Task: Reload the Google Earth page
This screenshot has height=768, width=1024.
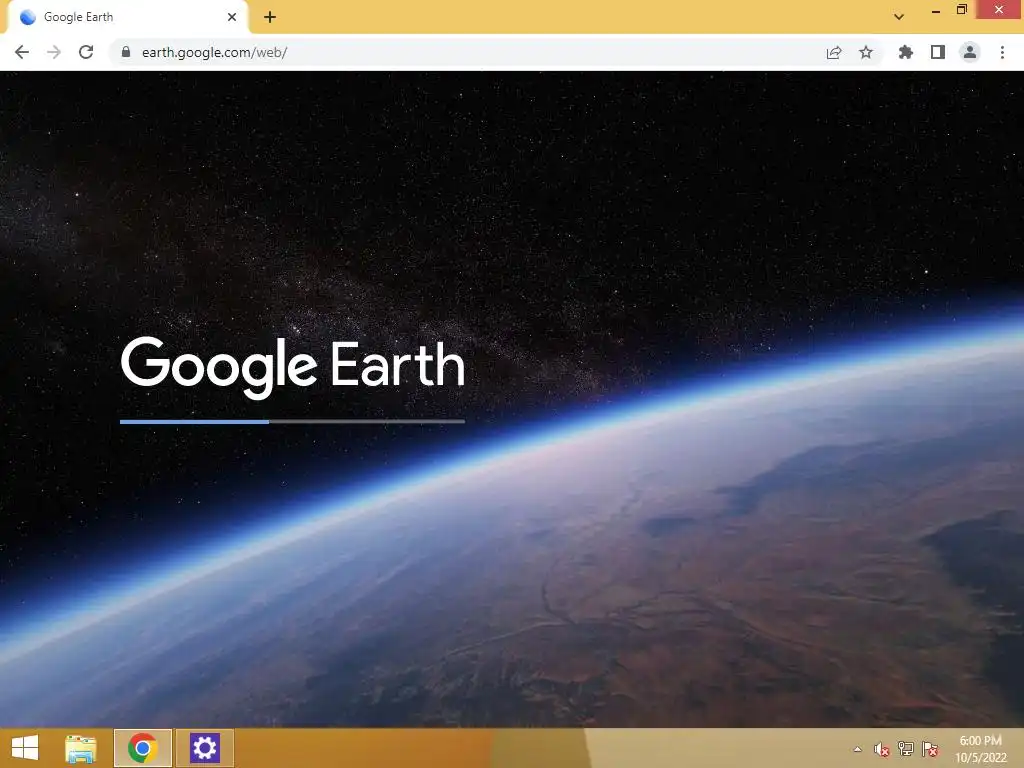Action: click(86, 52)
